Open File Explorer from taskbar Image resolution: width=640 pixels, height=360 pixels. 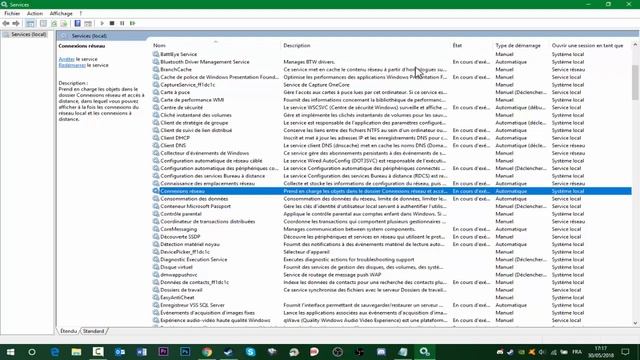click(76, 352)
